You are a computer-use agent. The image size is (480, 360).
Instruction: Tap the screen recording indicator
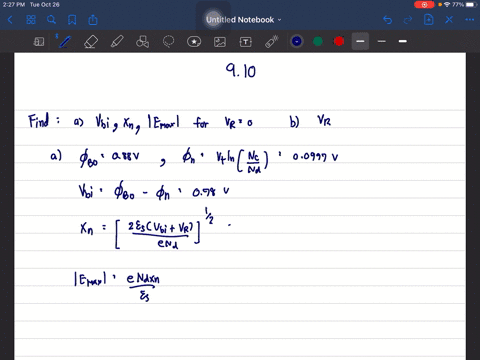pyautogui.click(x=424, y=5)
